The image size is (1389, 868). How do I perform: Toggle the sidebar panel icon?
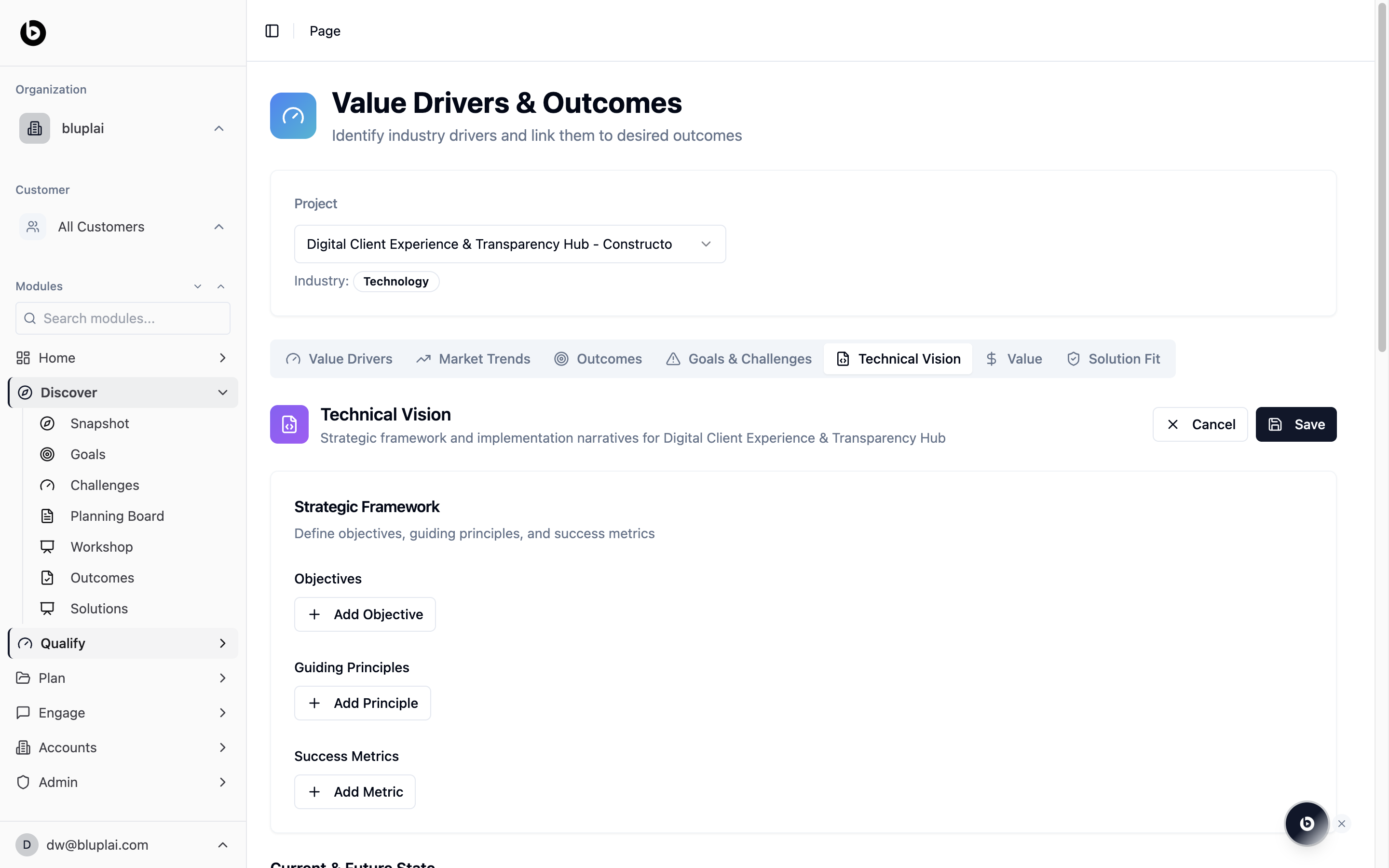272,31
